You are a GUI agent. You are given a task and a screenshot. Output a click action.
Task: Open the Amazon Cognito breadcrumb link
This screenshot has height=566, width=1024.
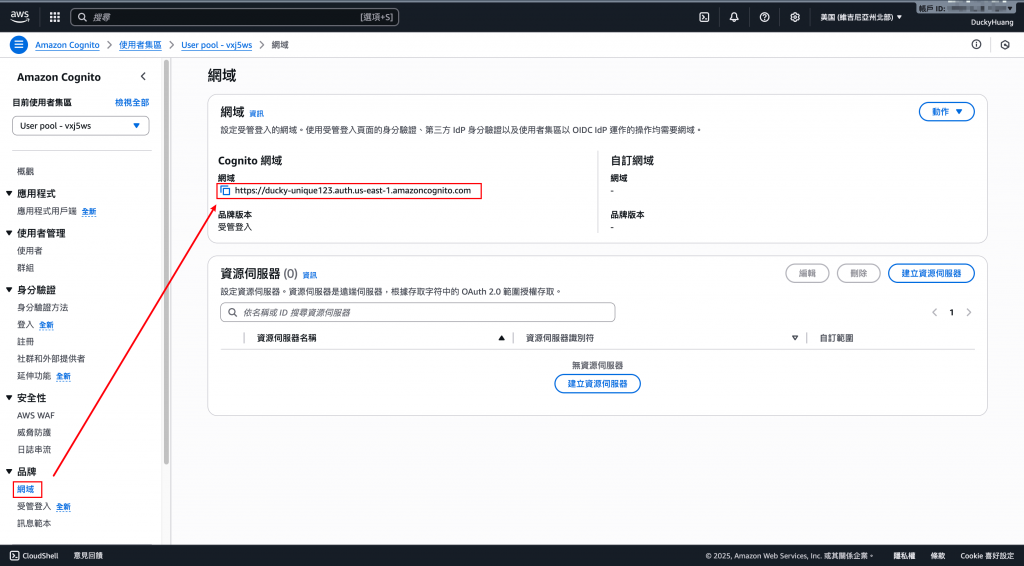click(67, 45)
